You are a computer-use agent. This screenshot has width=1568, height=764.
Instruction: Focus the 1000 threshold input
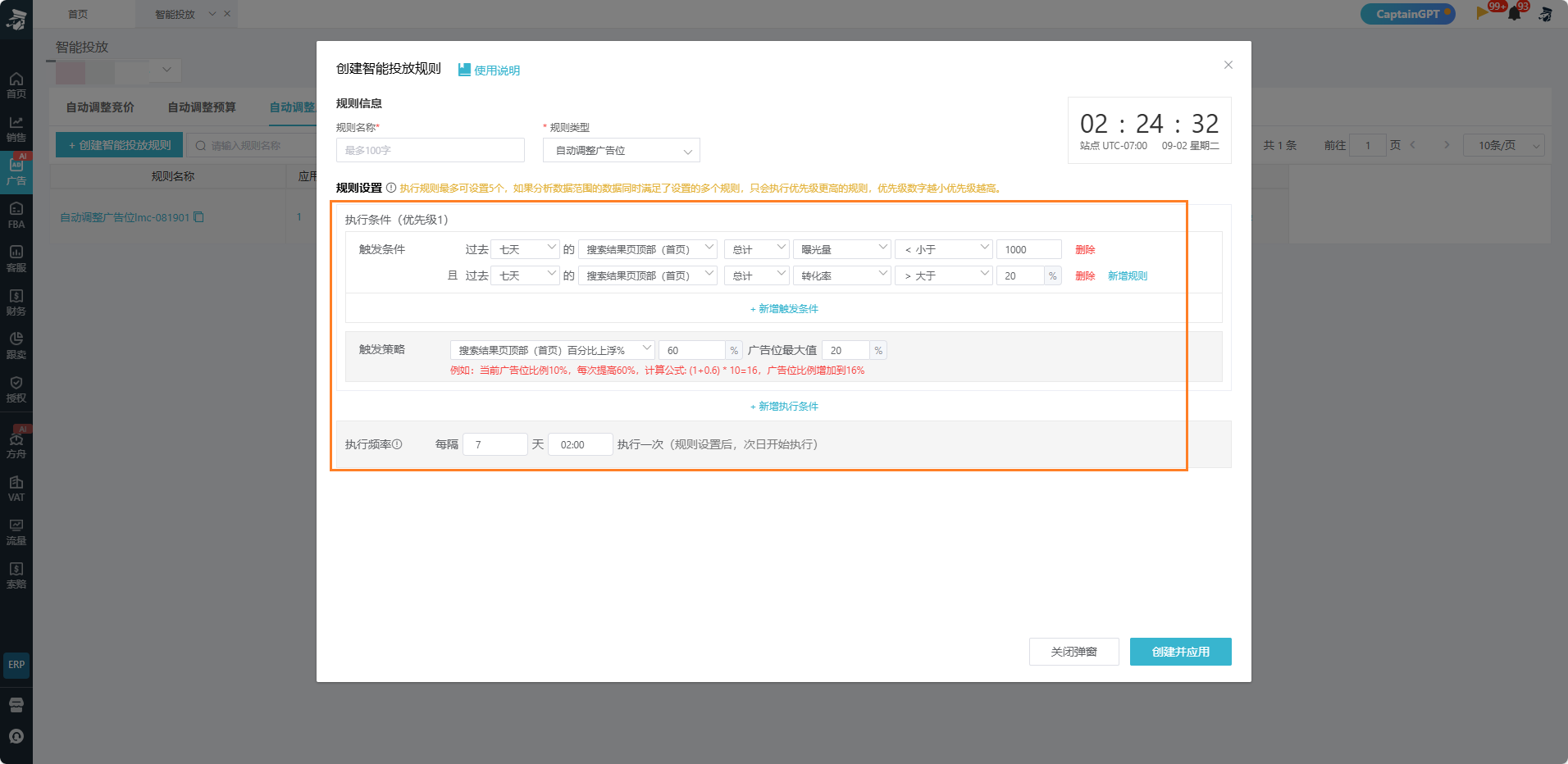1029,249
